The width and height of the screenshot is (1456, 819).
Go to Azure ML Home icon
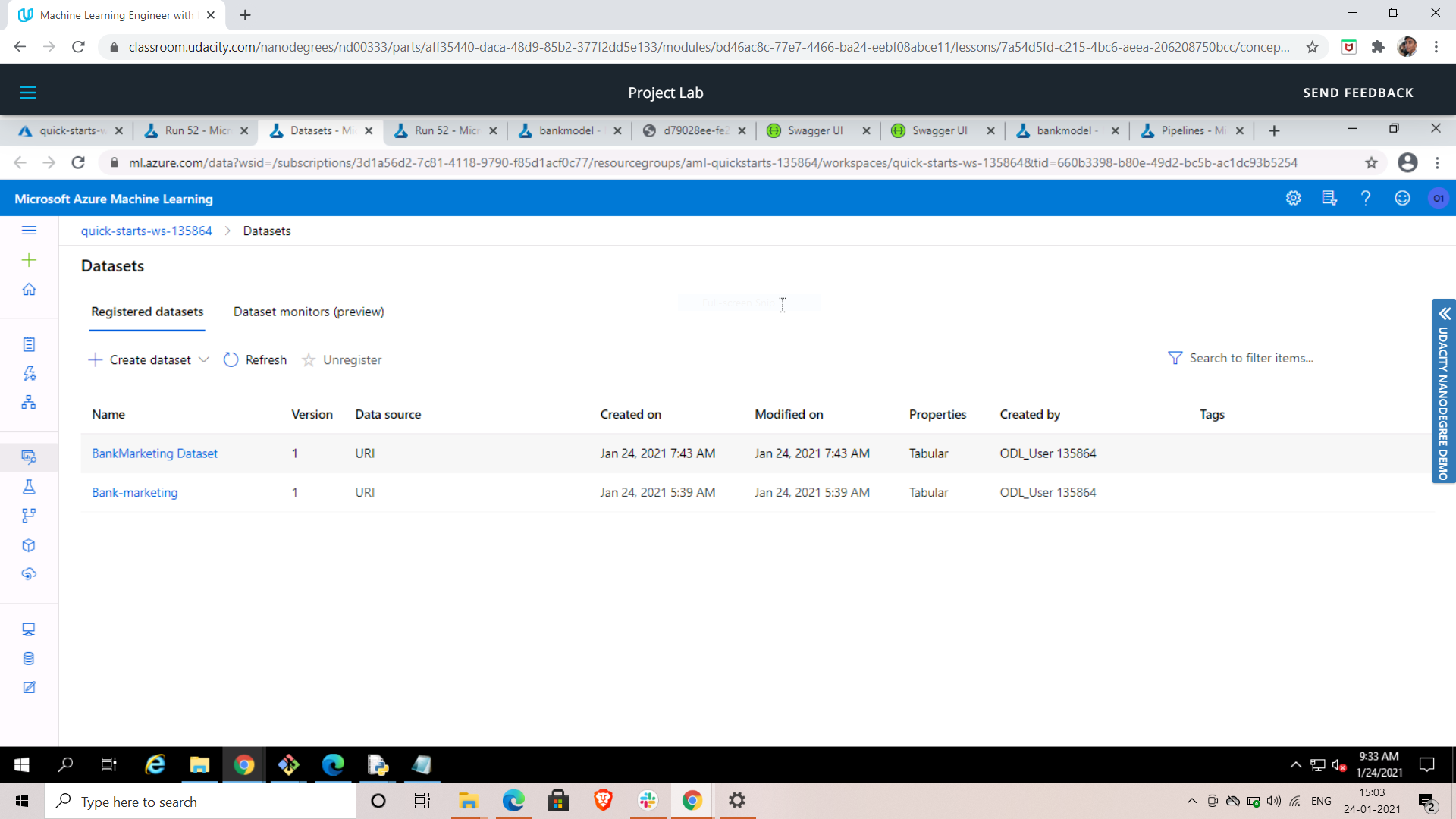(29, 290)
